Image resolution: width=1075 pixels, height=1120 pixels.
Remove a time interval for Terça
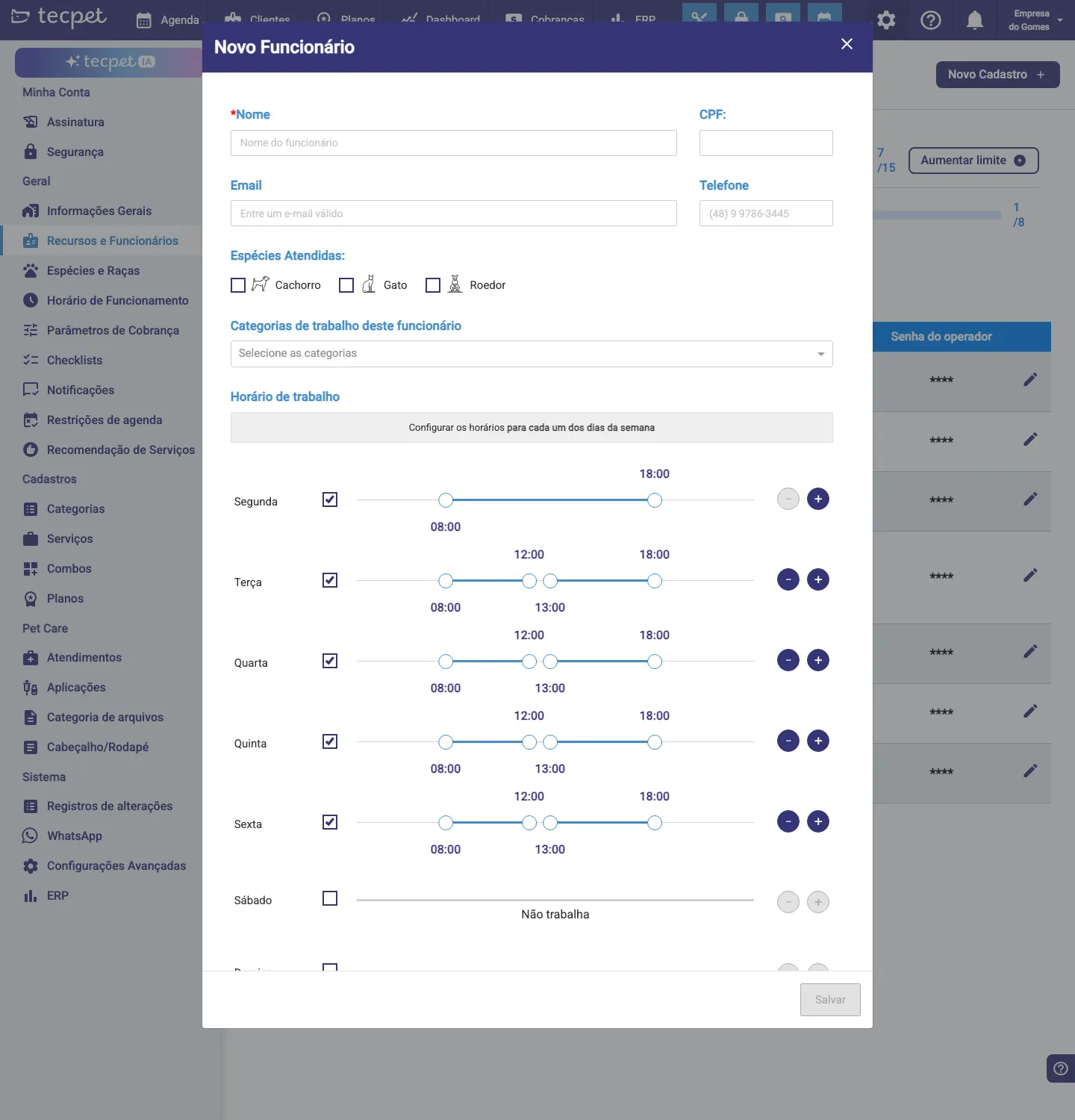[788, 579]
